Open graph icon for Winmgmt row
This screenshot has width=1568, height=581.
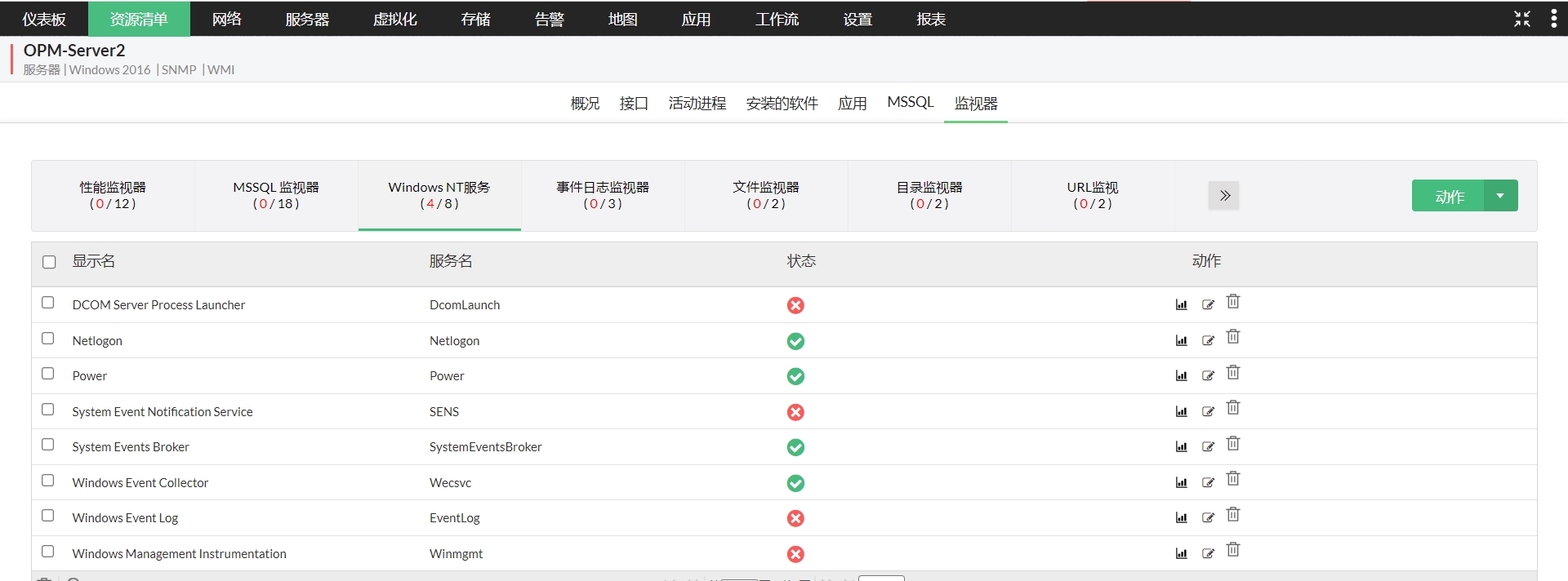(x=1181, y=554)
